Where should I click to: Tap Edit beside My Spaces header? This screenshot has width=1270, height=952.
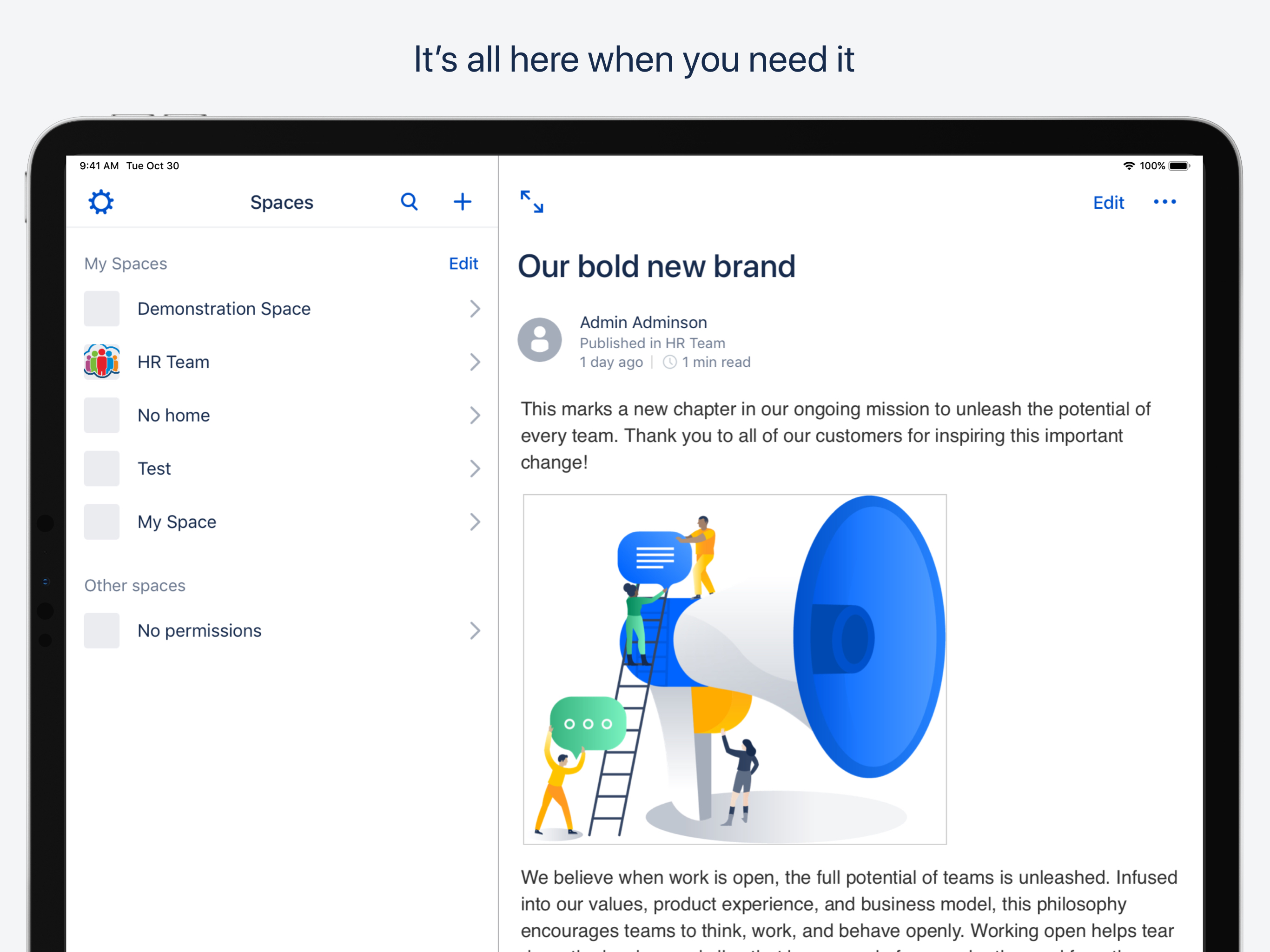coord(463,264)
